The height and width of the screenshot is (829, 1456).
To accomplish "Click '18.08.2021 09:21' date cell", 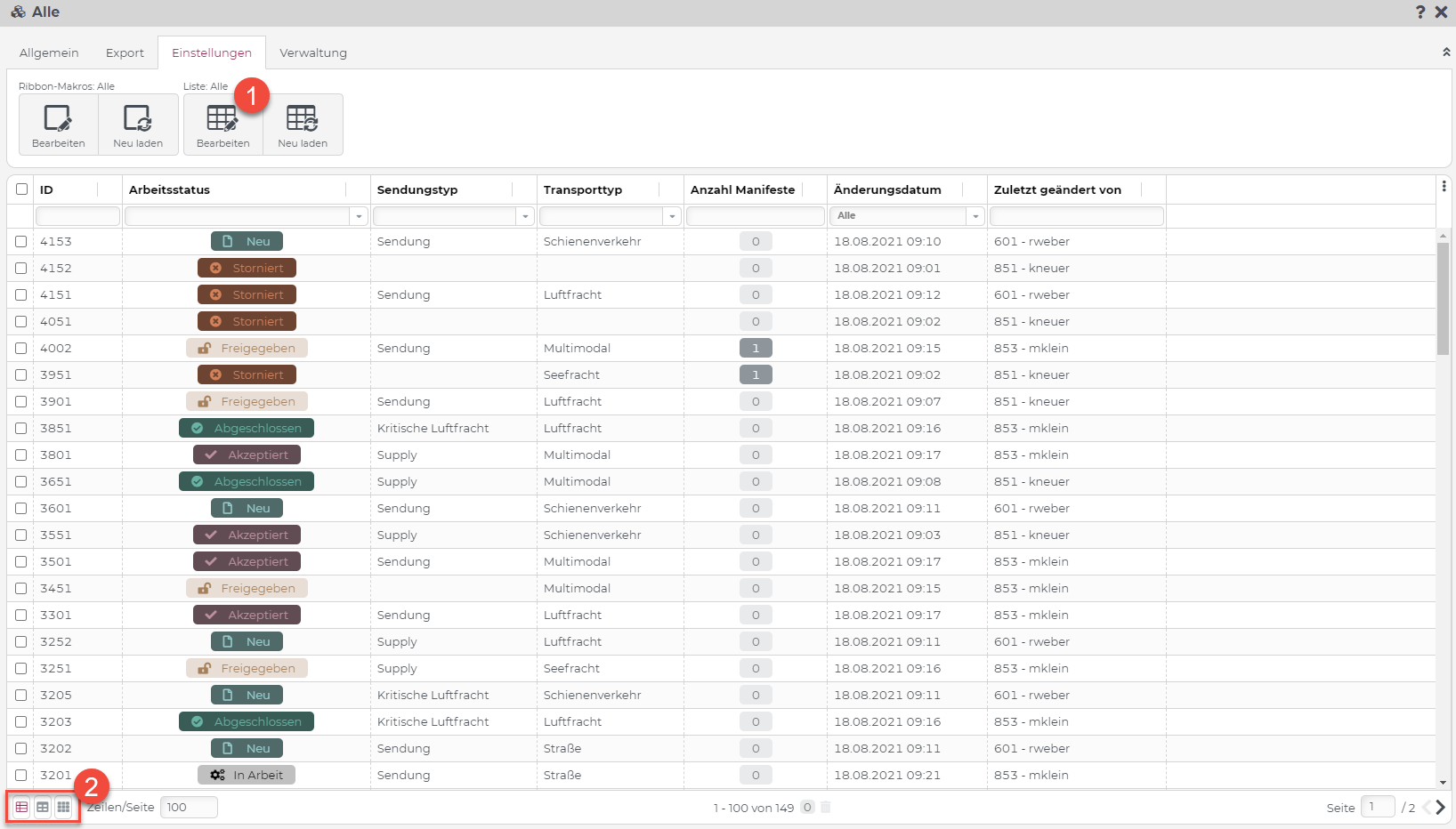I will coord(887,775).
